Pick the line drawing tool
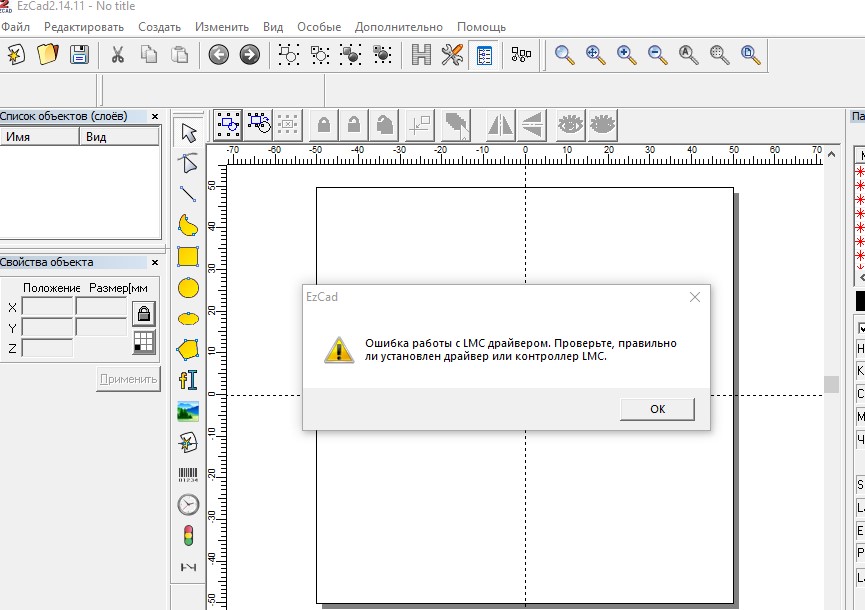The image size is (865, 610). click(188, 194)
